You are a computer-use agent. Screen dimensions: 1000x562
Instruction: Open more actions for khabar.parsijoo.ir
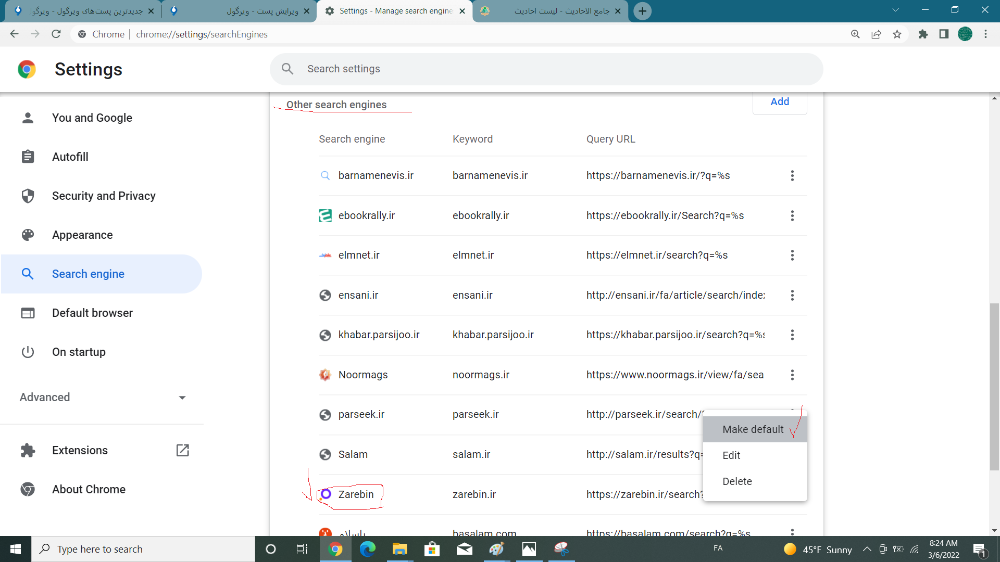point(792,335)
